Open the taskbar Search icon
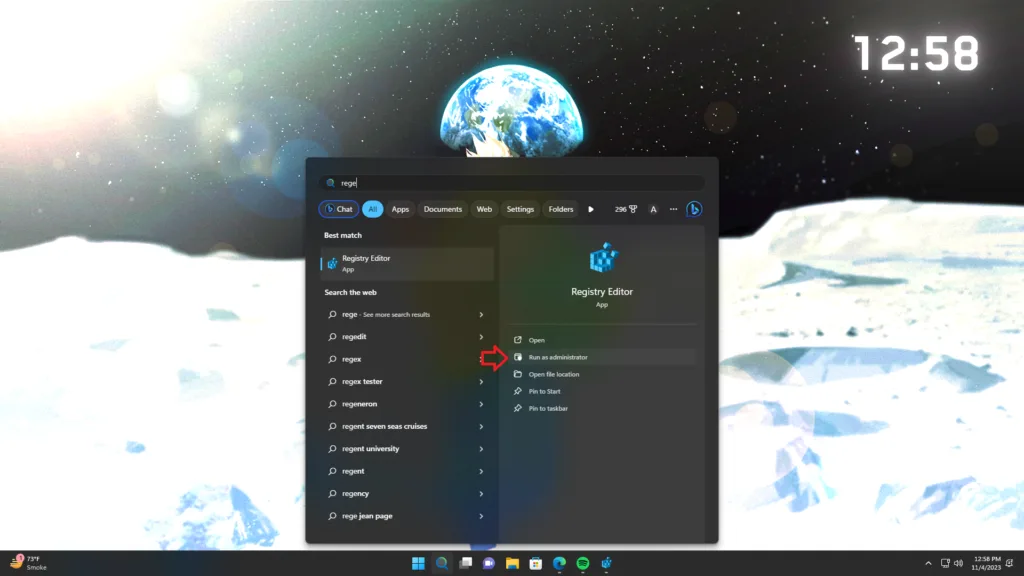This screenshot has width=1024, height=576. (441, 563)
